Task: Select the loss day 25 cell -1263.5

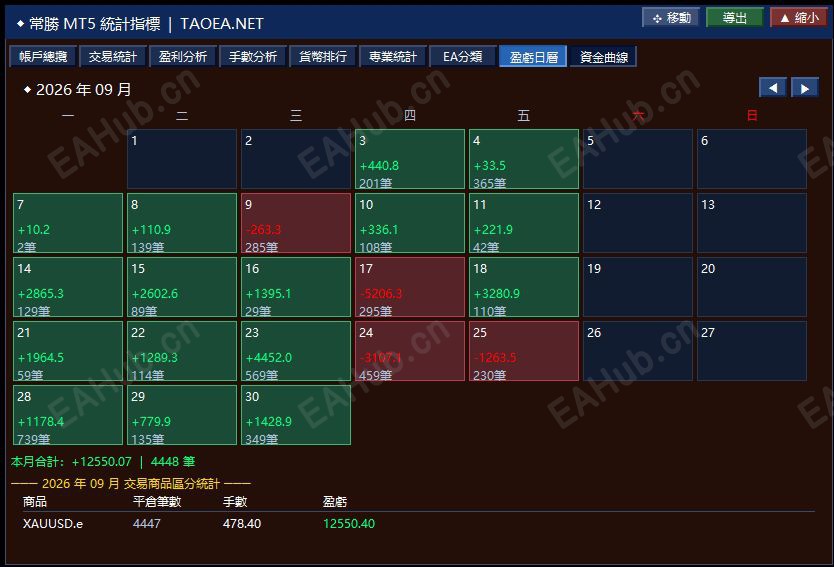Action: pos(524,351)
